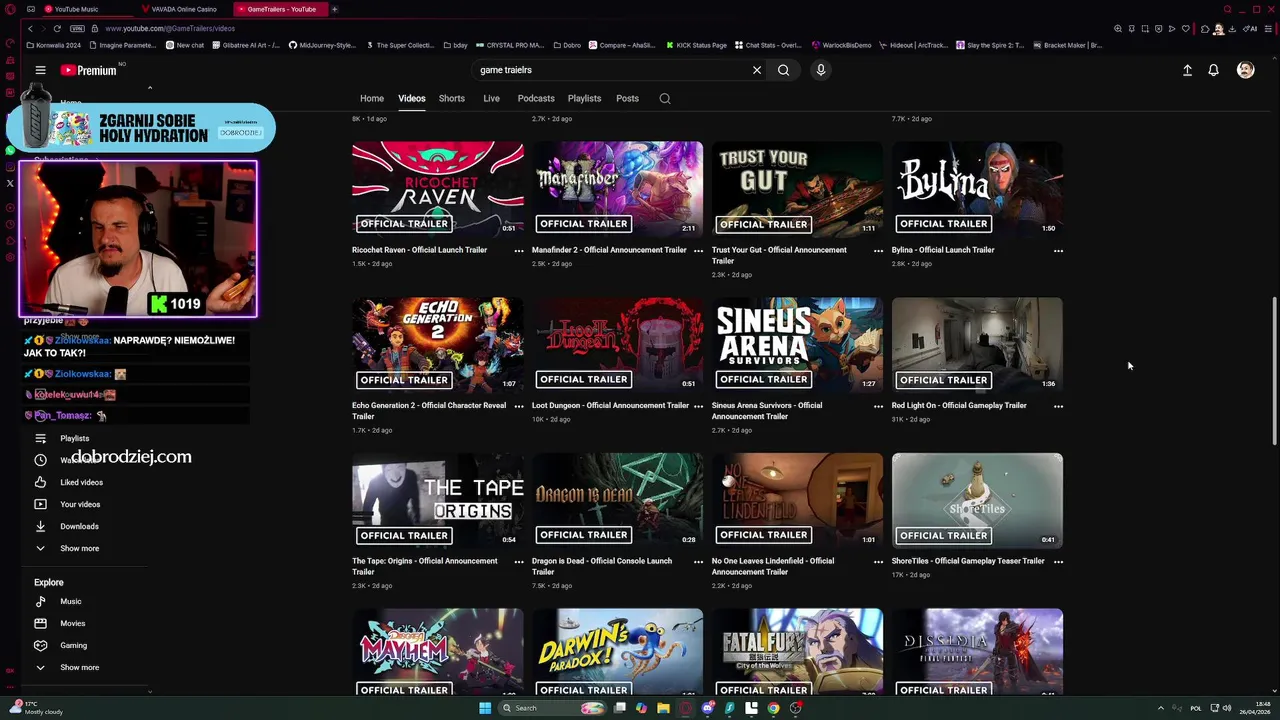This screenshot has height=720, width=1280.
Task: Open the notifications bell
Action: click(x=1213, y=70)
